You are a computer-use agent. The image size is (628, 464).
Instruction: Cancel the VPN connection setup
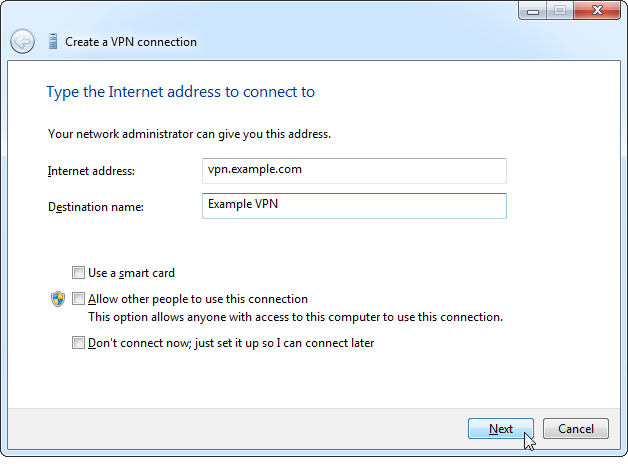click(576, 429)
